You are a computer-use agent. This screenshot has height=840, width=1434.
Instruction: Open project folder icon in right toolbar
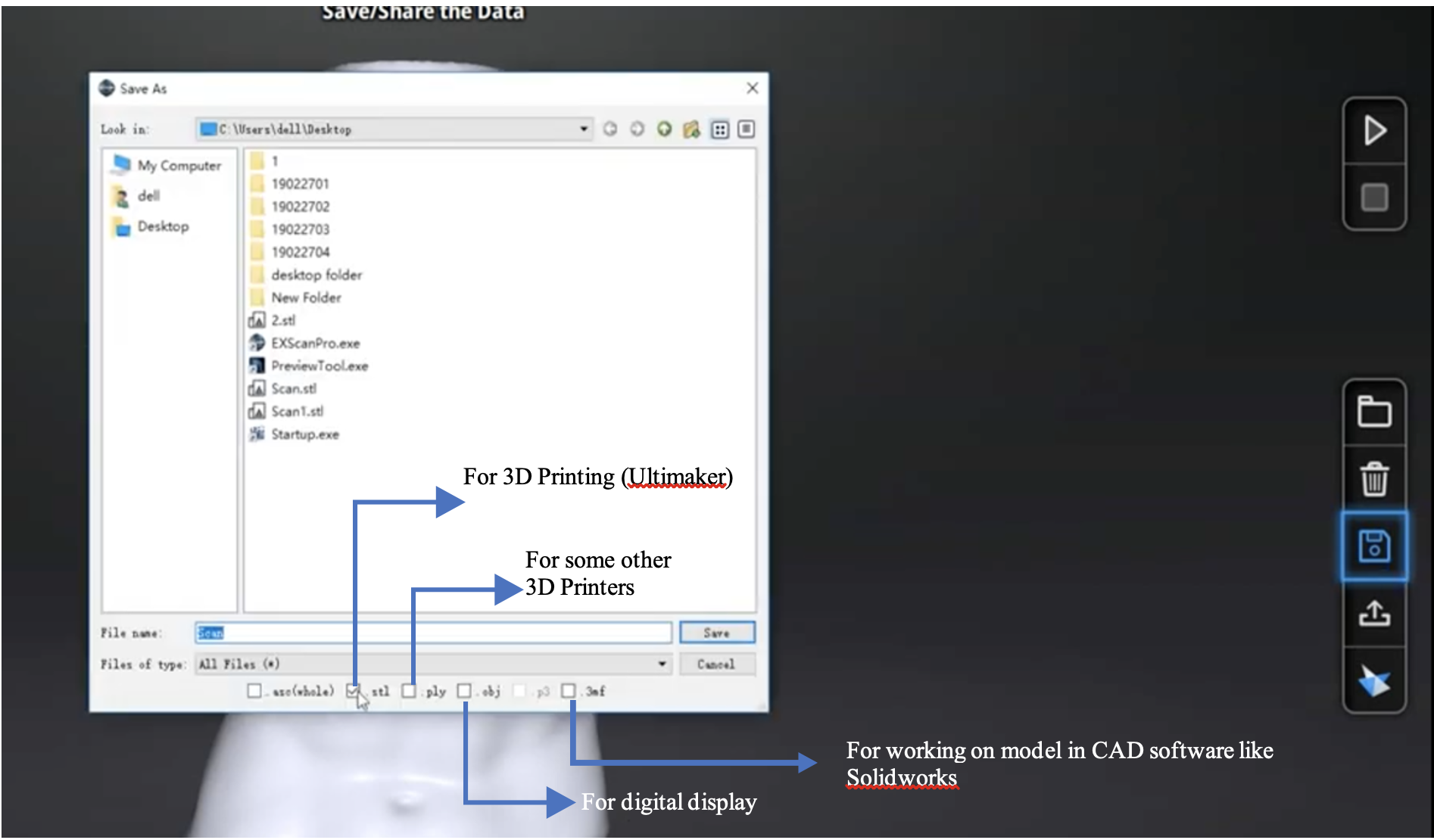[x=1374, y=412]
